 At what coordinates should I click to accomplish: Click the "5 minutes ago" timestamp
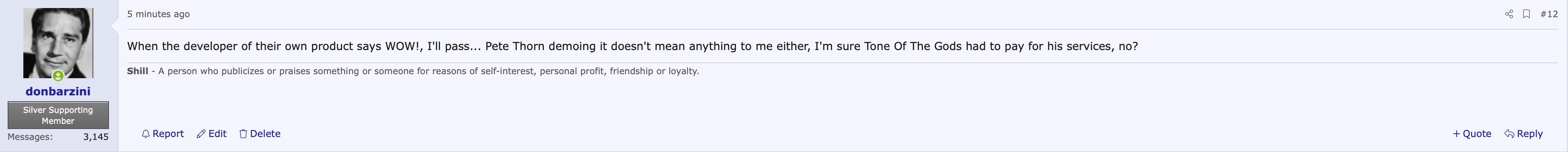point(158,14)
